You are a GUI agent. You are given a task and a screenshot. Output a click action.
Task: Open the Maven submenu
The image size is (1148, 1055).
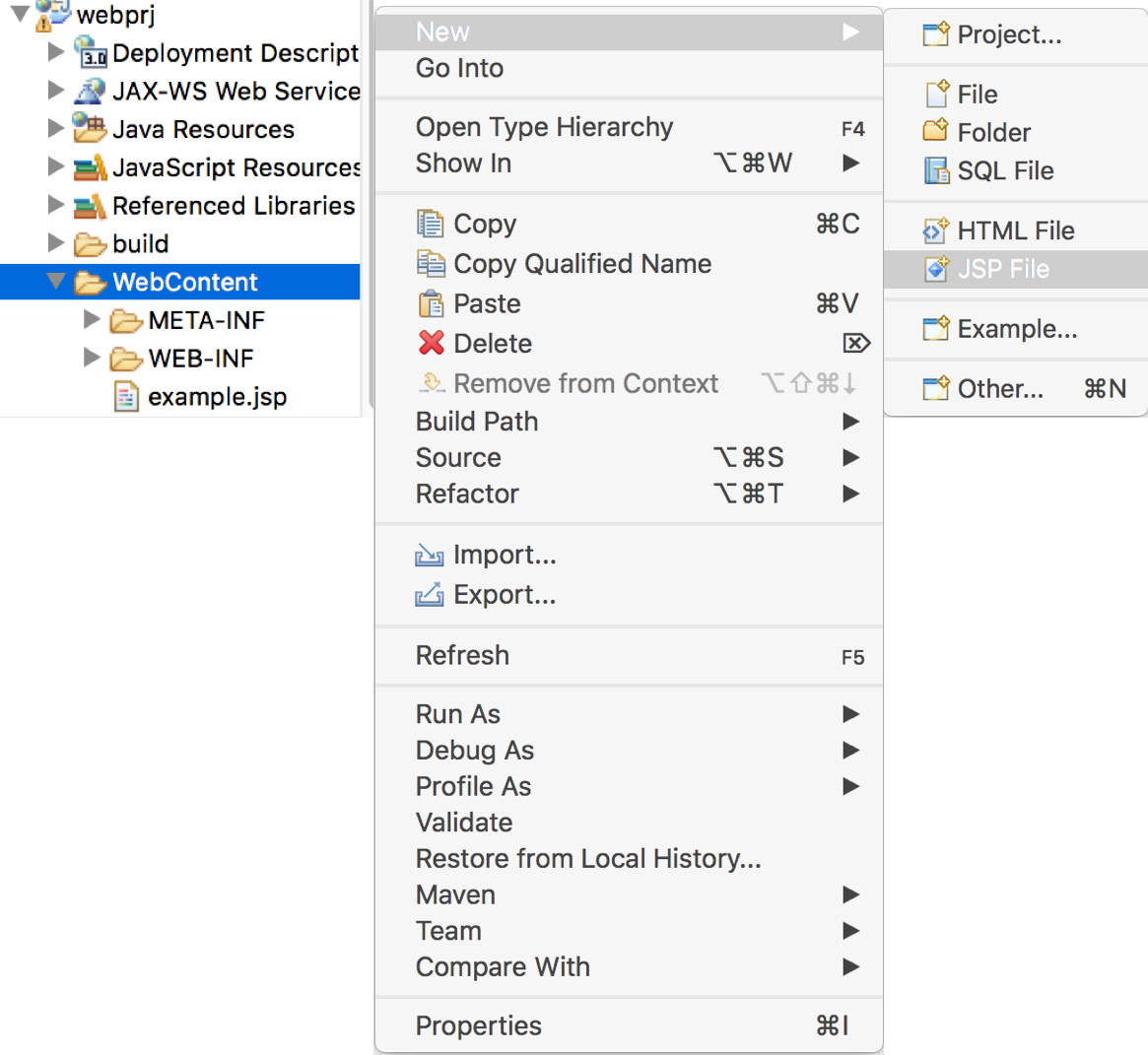click(629, 894)
